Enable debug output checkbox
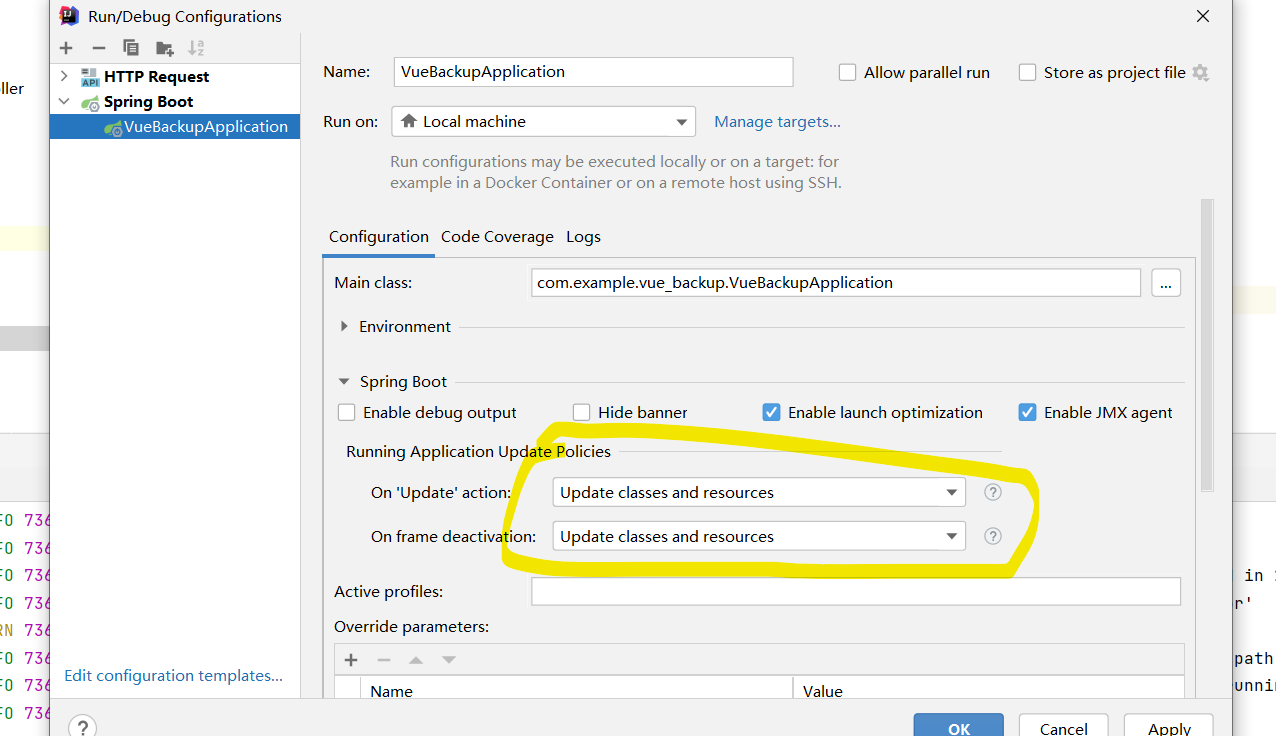This screenshot has width=1276, height=736. 347,412
